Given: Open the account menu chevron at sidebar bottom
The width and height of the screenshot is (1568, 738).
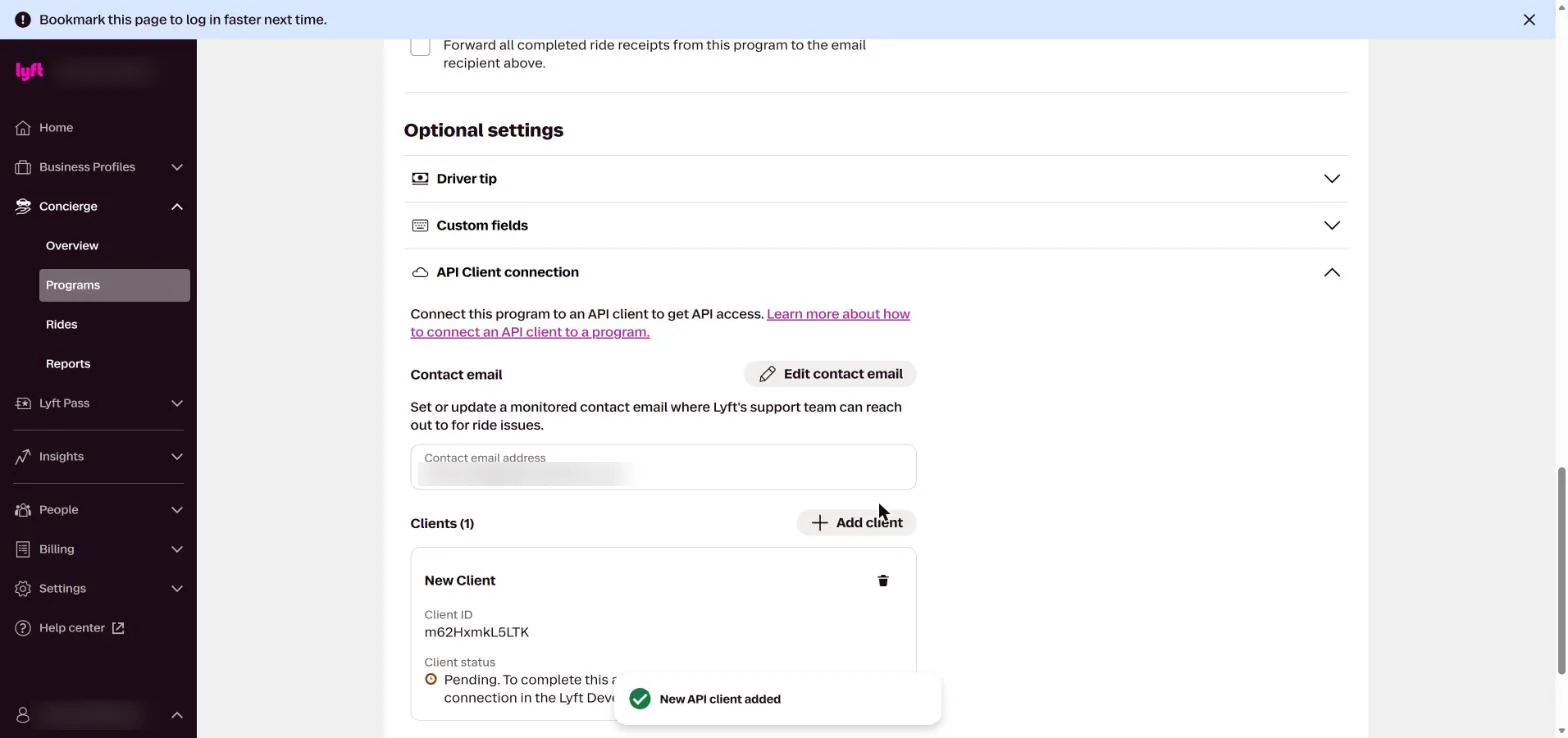Looking at the screenshot, I should coord(177,716).
